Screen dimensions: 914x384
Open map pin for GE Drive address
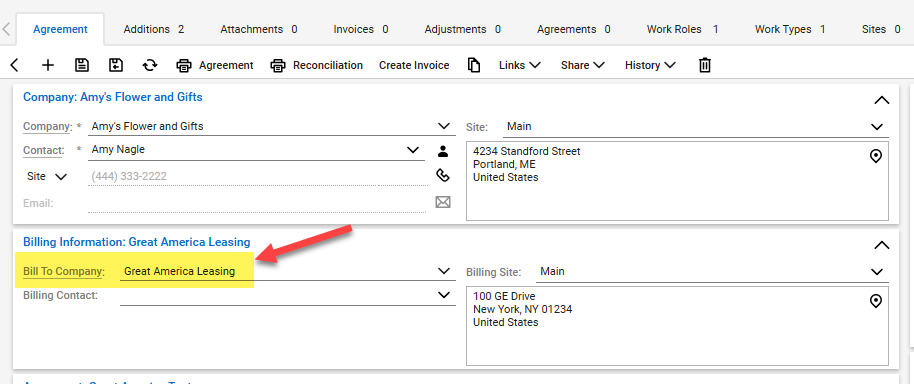coord(875,301)
